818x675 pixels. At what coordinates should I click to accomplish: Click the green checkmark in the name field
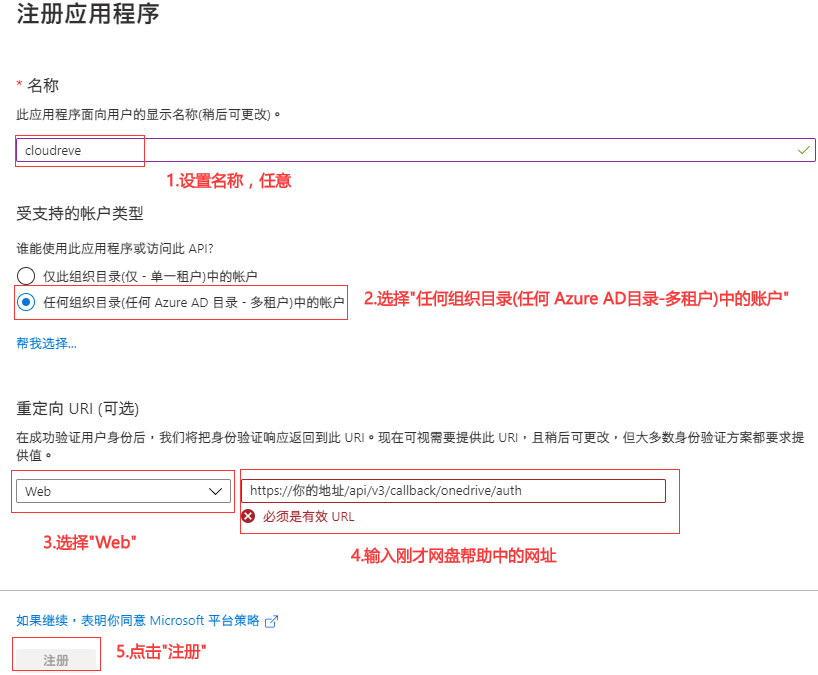tap(804, 150)
